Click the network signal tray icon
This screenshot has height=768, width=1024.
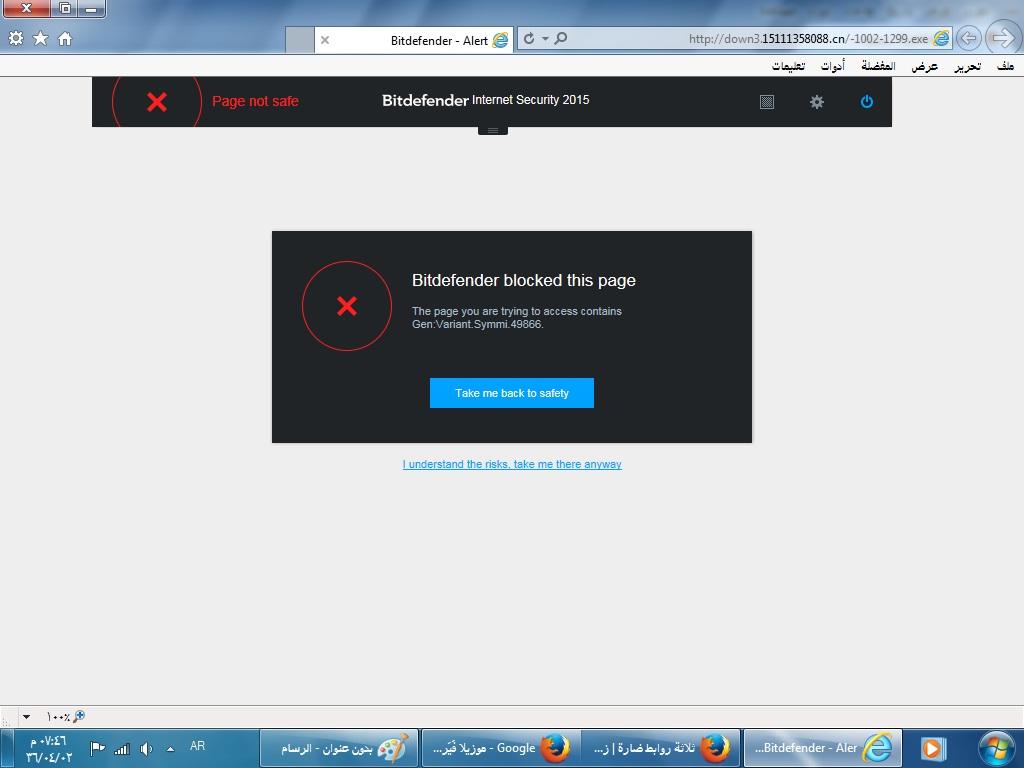click(122, 749)
